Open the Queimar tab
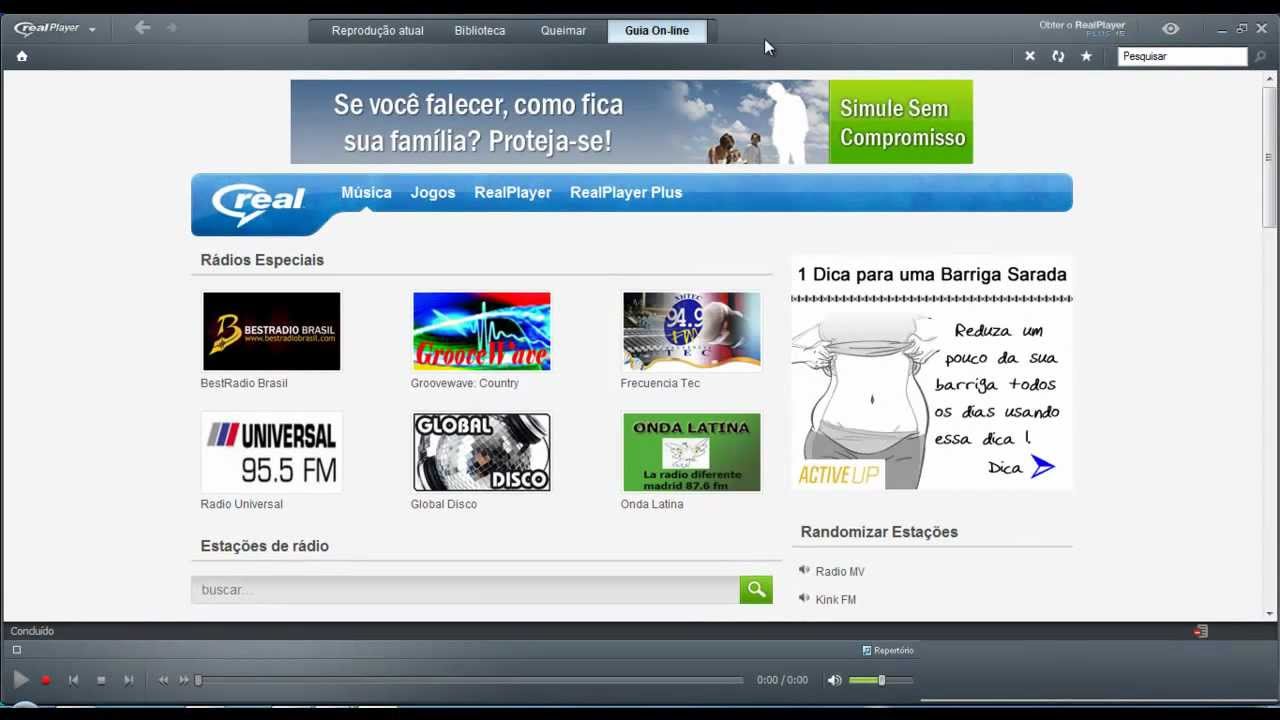 click(x=563, y=31)
